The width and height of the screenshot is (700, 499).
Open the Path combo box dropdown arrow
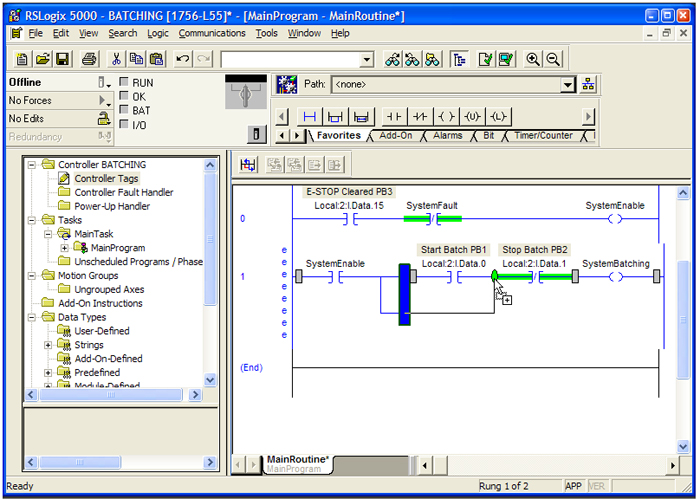(x=567, y=84)
